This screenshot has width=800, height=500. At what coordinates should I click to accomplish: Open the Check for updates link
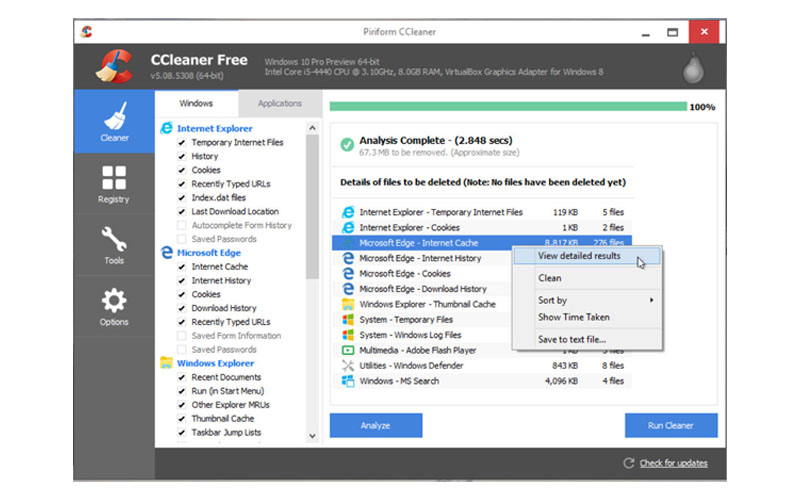[673, 463]
